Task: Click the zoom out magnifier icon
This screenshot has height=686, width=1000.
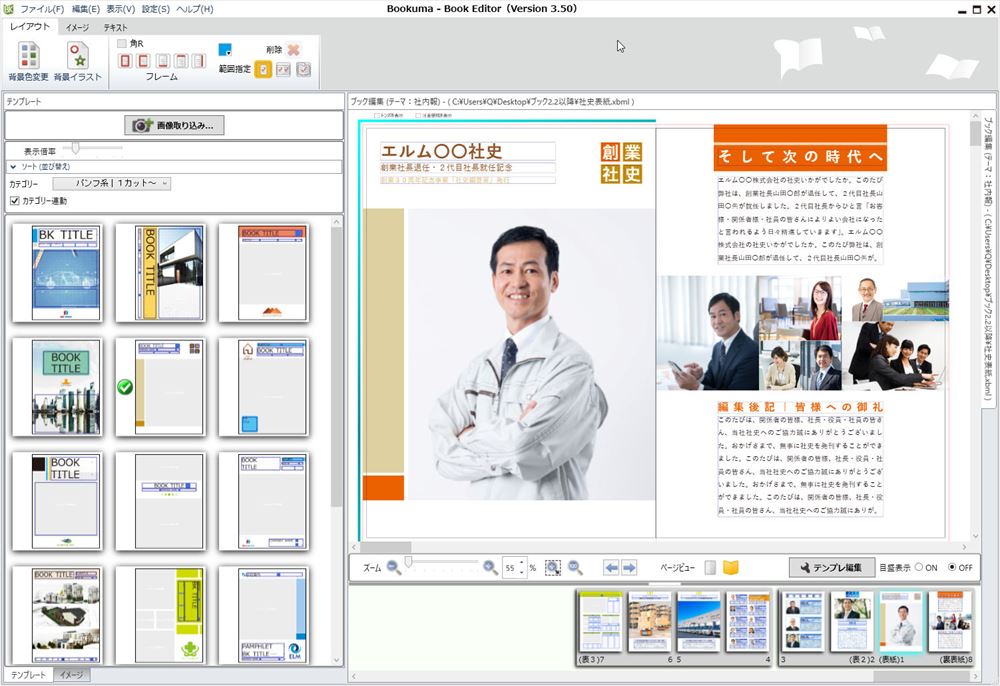Action: point(394,567)
